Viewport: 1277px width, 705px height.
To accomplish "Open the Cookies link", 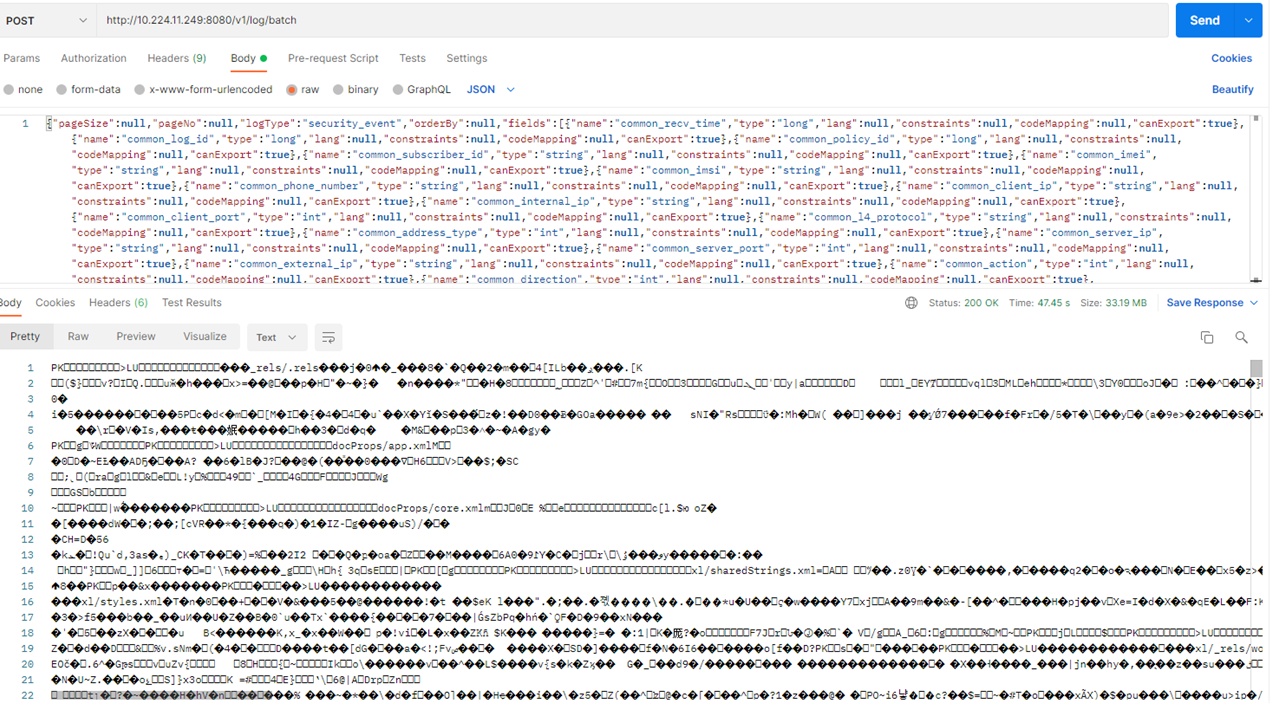I will (1231, 59).
